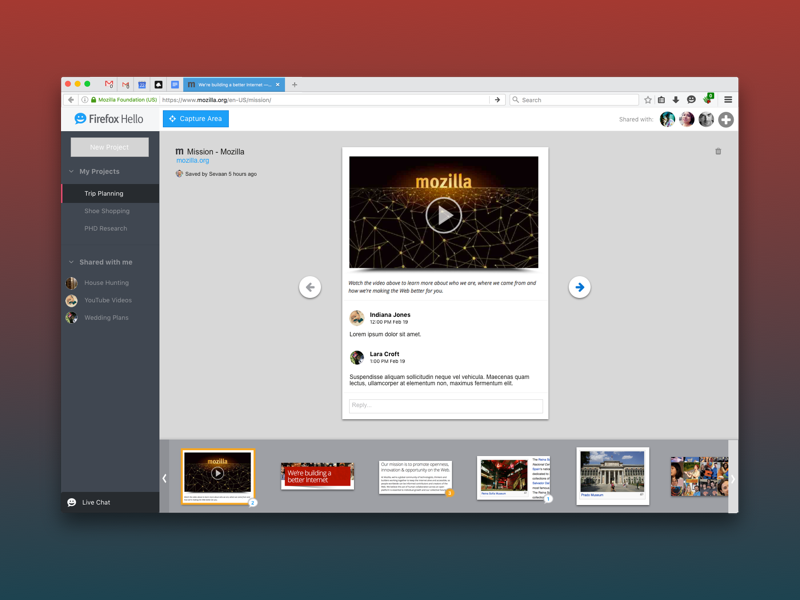Select the people collage thumbnail

(x=699, y=477)
